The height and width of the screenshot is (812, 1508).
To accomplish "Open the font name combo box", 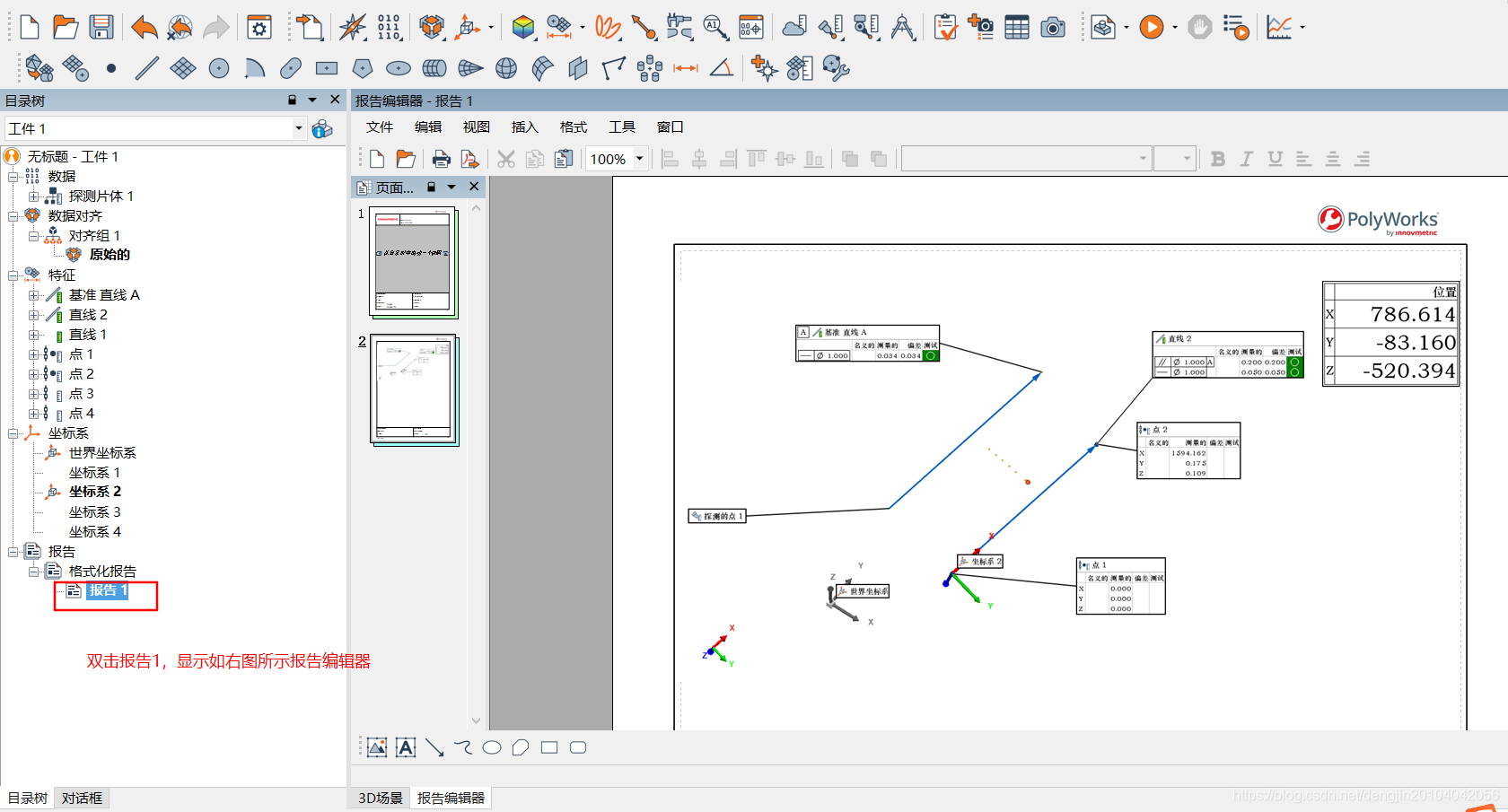I will 1026,159.
